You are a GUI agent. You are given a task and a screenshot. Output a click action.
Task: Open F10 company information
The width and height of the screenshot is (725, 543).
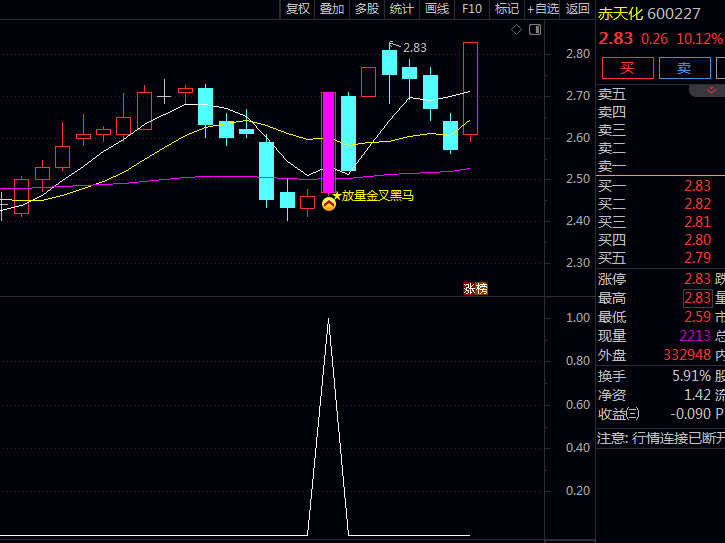tap(472, 9)
